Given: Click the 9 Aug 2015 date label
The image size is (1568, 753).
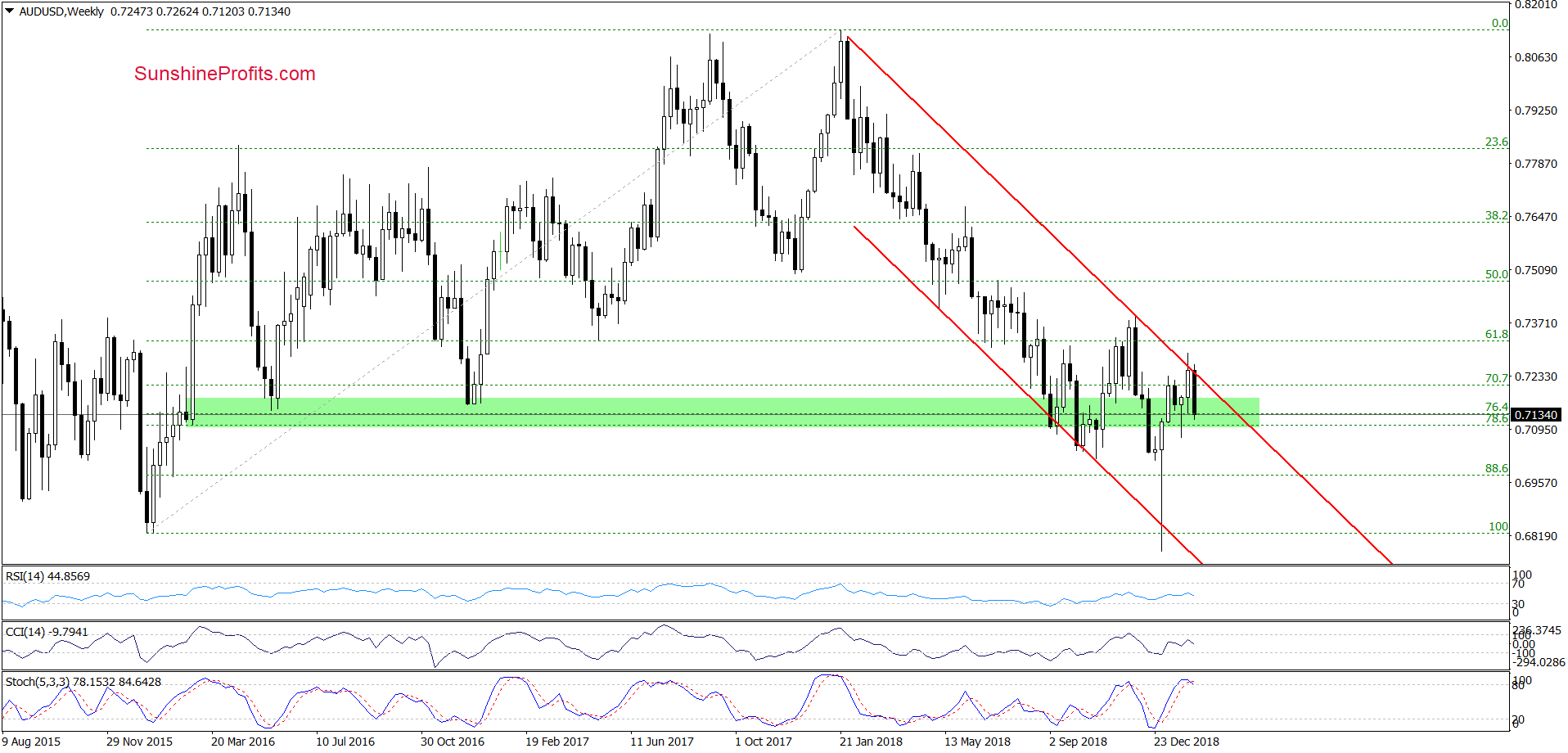Looking at the screenshot, I should tap(31, 742).
